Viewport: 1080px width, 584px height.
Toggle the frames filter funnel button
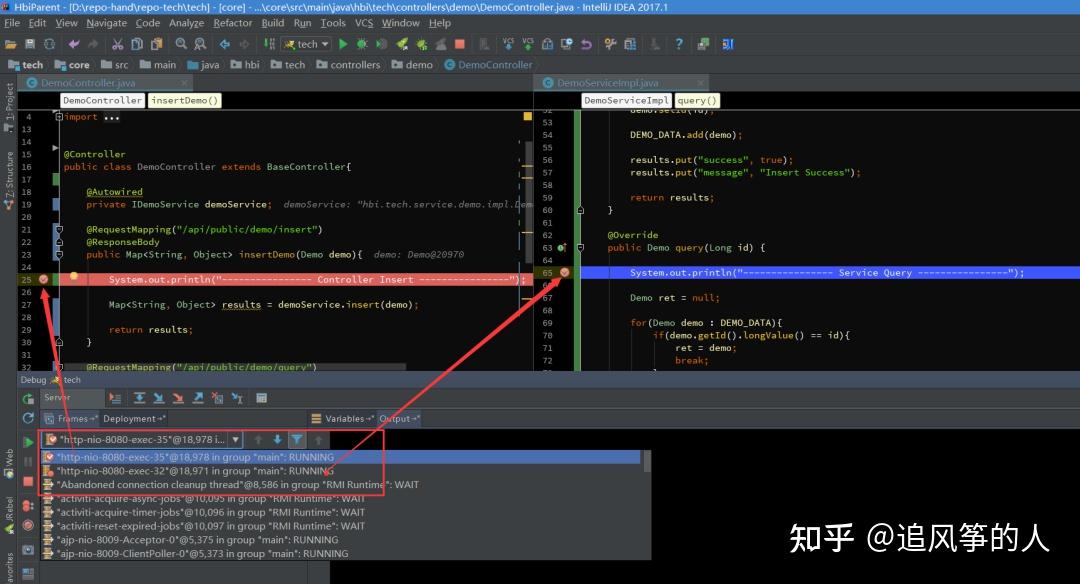coord(296,439)
